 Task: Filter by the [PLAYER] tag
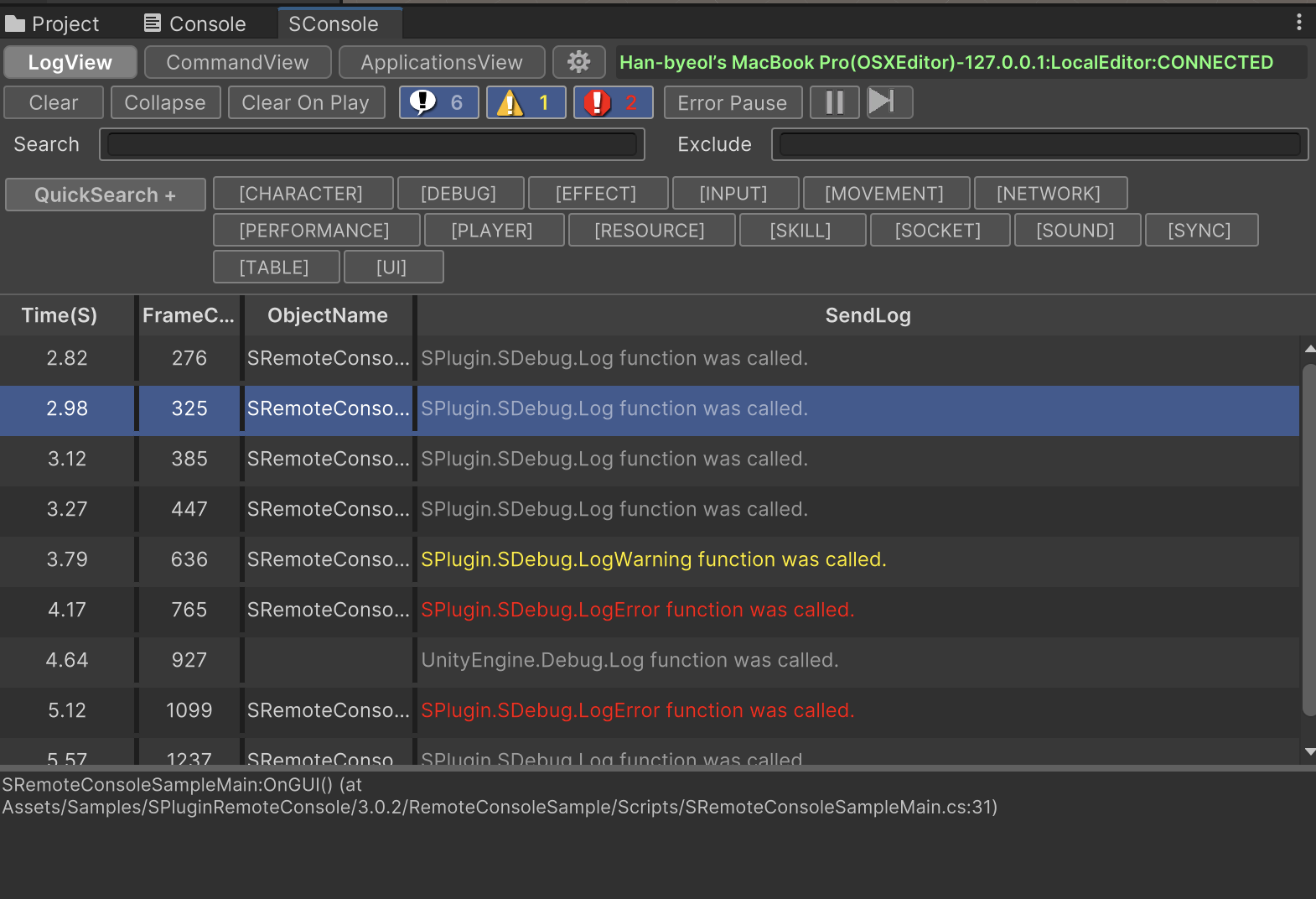493,230
